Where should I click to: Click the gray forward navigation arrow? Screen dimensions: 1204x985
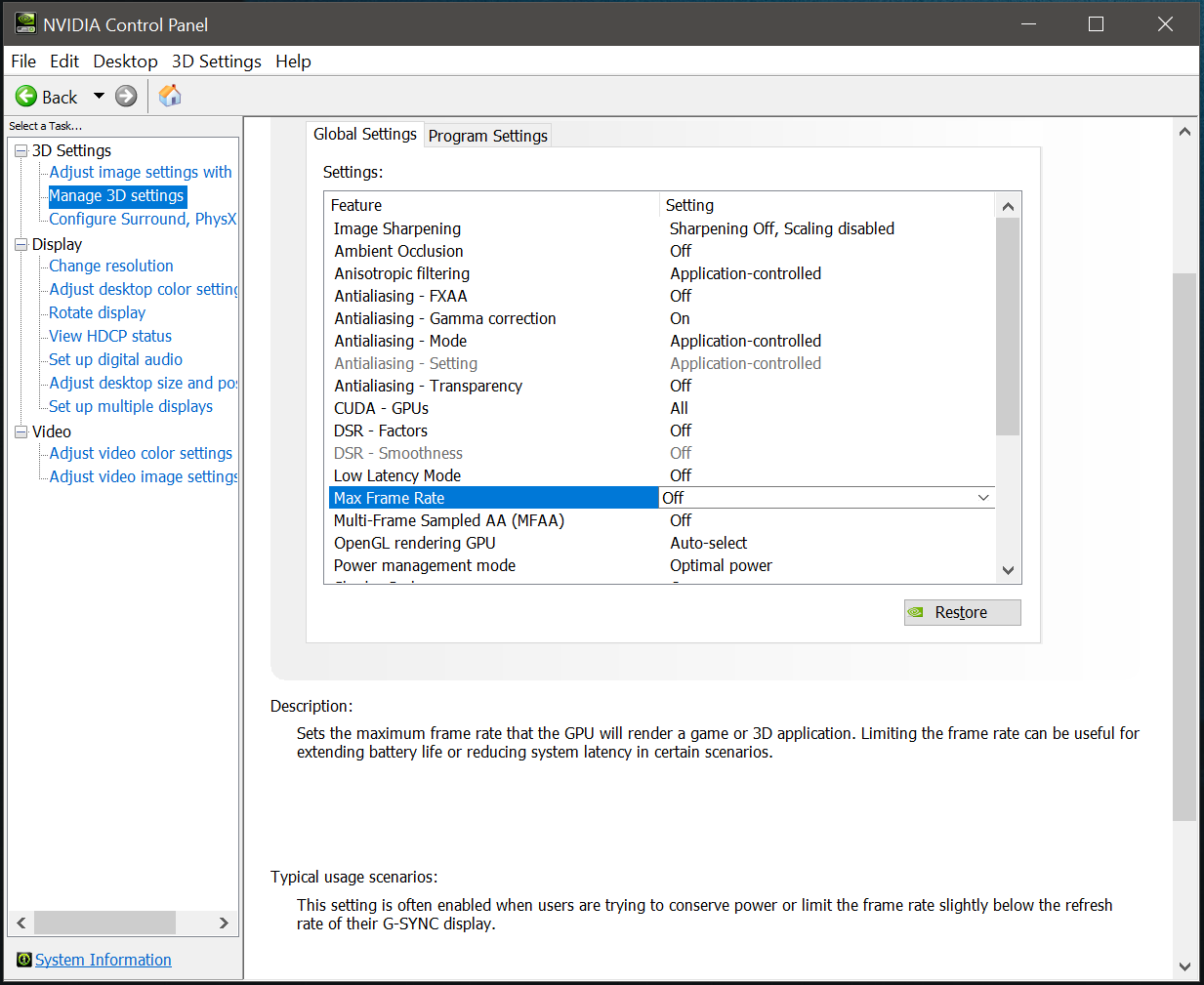point(125,96)
